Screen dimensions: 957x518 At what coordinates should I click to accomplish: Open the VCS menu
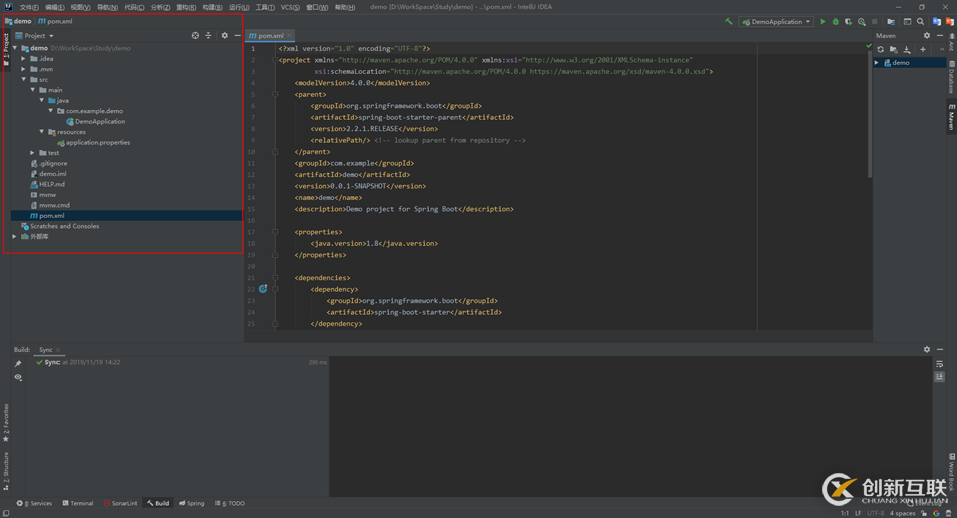pos(290,7)
